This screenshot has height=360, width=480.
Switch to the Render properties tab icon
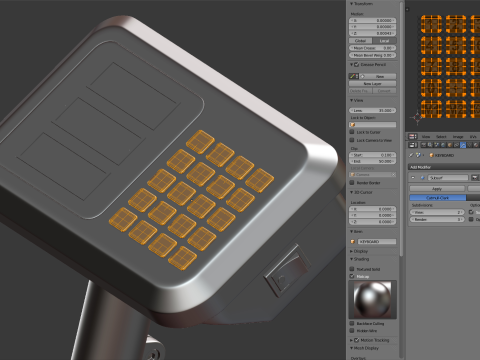423,145
